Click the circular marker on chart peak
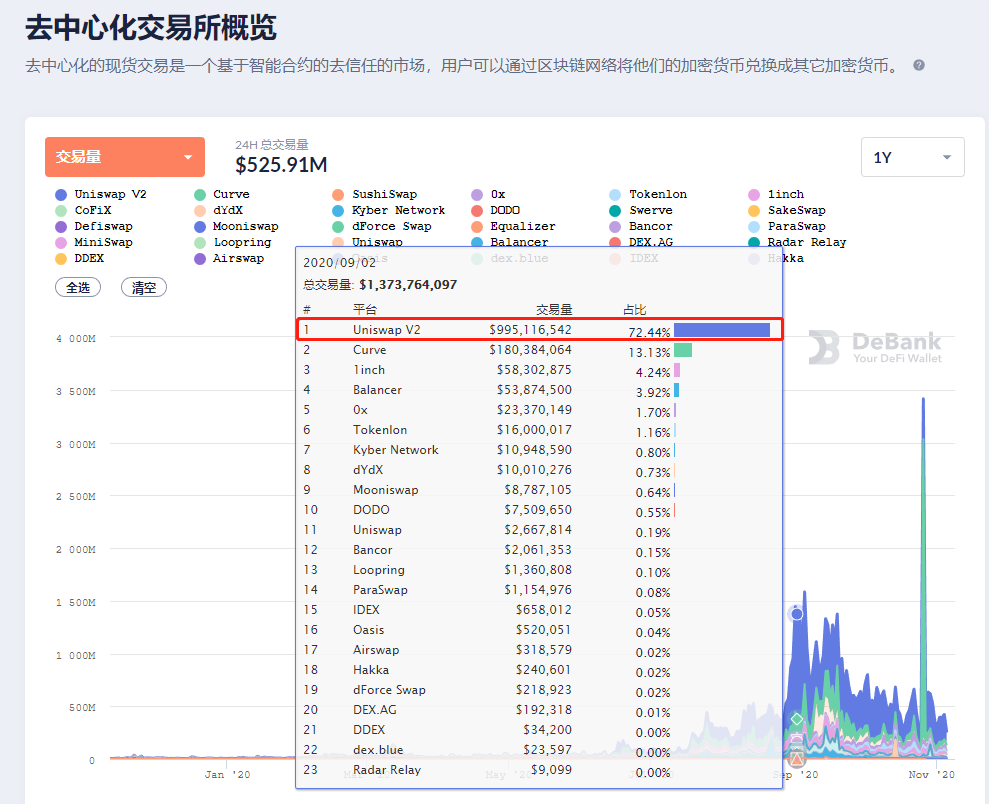 [797, 614]
